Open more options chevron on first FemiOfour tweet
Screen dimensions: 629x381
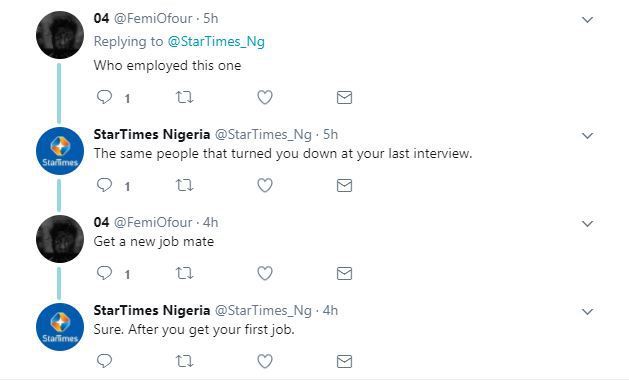[x=587, y=20]
